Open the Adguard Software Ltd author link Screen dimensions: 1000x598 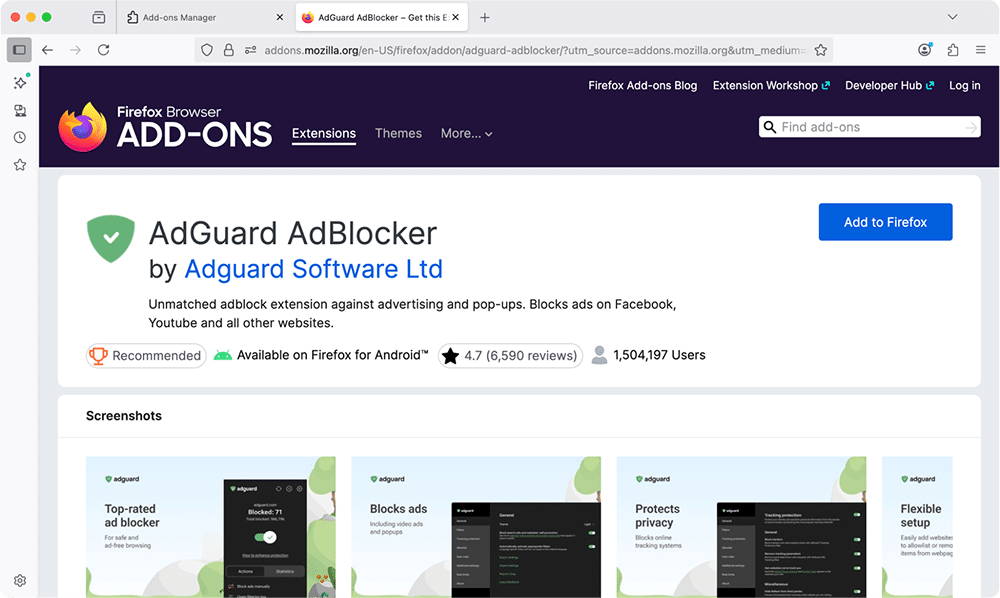[x=313, y=269]
